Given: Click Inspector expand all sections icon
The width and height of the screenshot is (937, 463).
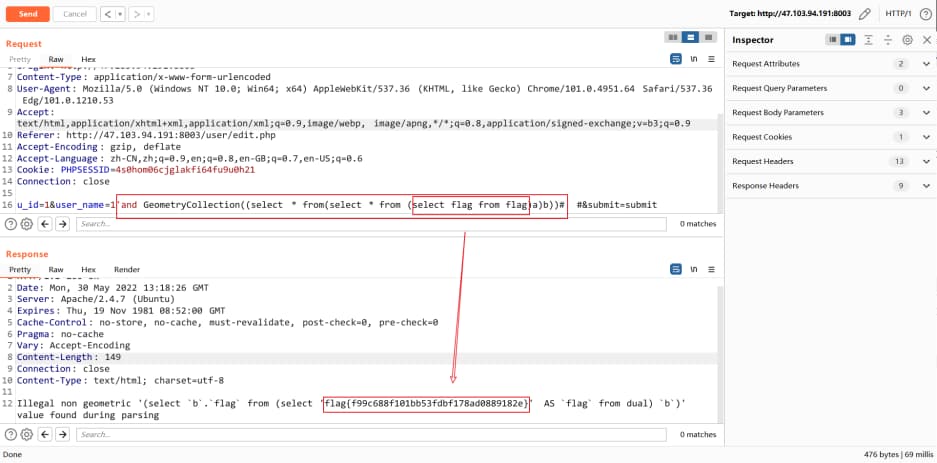Looking at the screenshot, I should pos(869,40).
